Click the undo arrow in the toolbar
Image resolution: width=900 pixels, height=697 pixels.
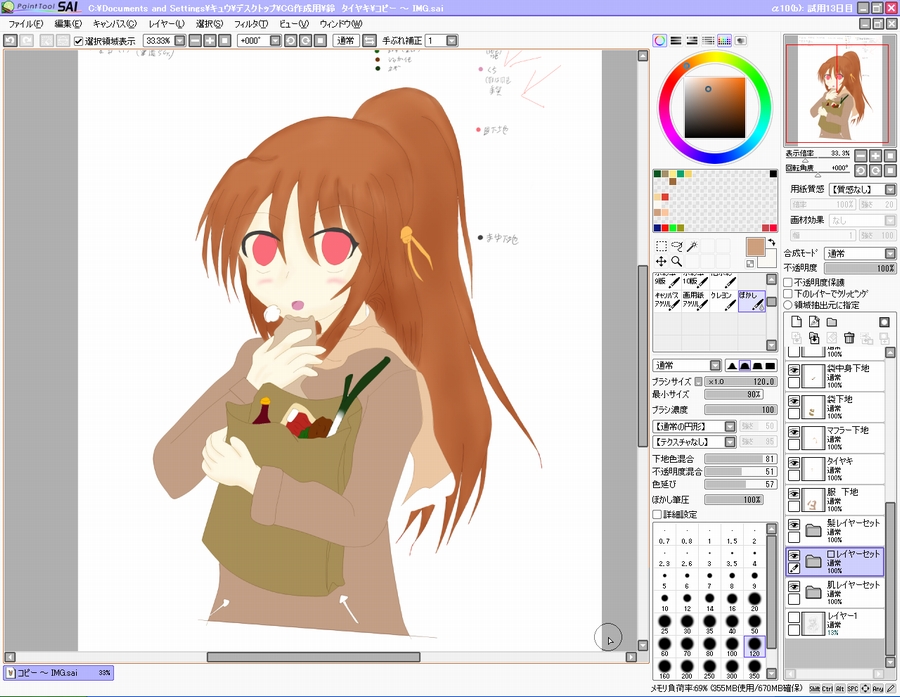10,40
